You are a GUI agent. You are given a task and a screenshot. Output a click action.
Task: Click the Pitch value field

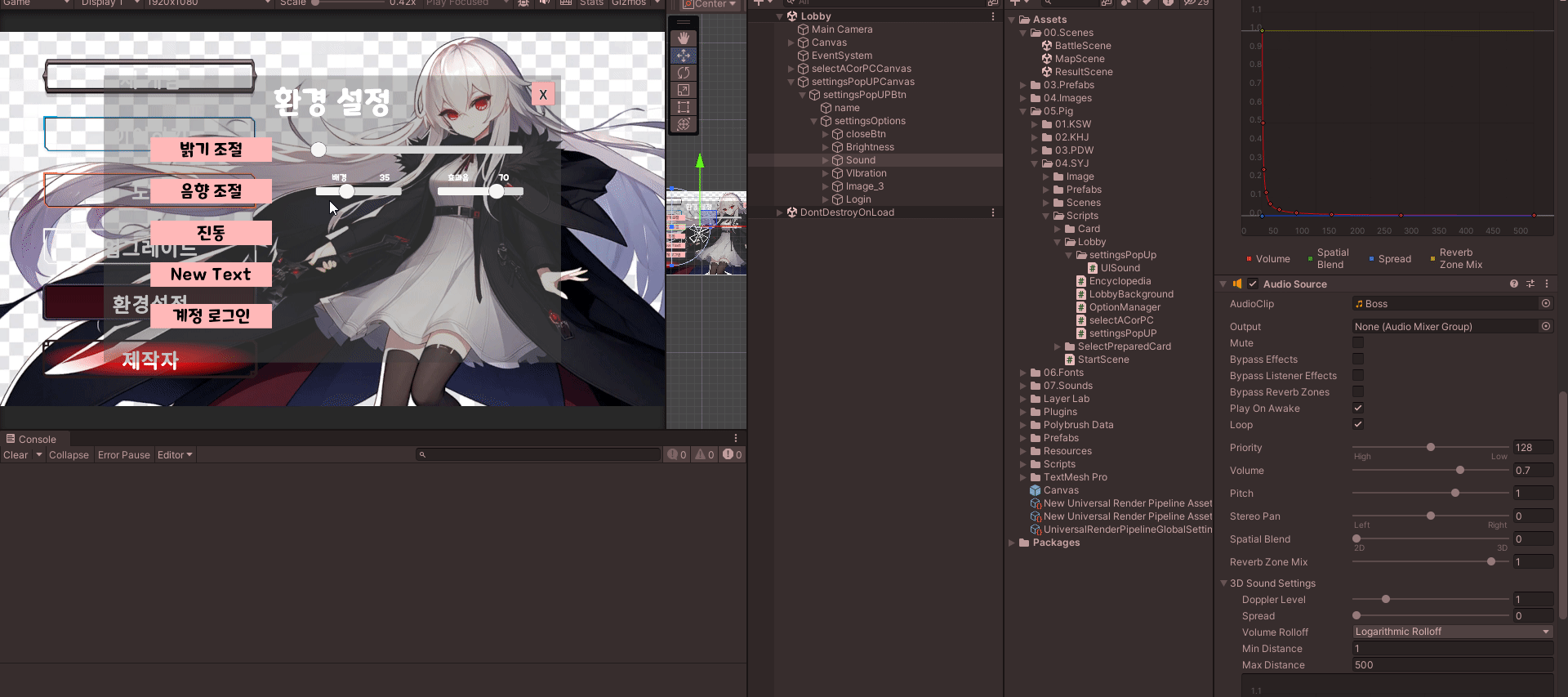point(1533,494)
